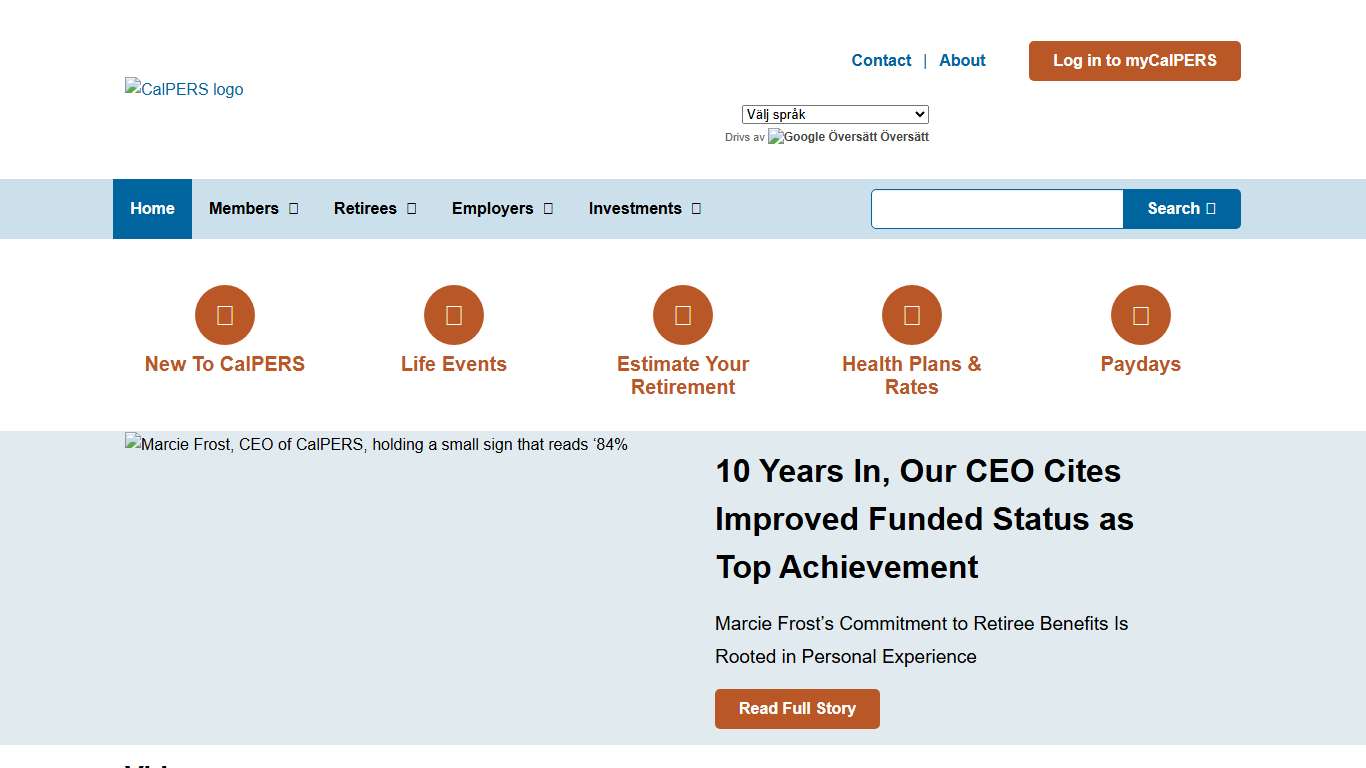Focus the site search text field
Viewport: 1366px width, 768px height.
click(997, 209)
